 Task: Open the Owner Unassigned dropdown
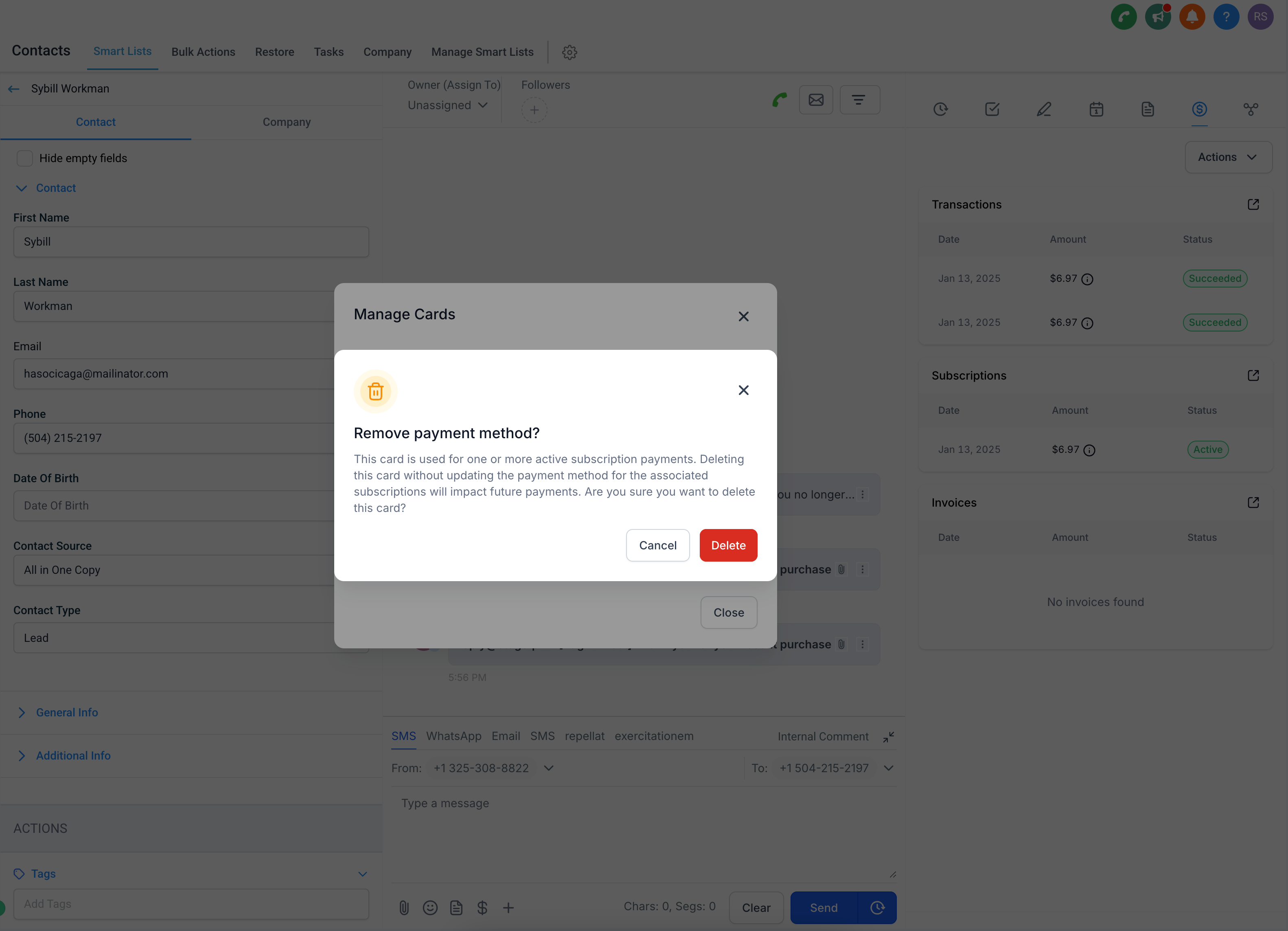[447, 105]
